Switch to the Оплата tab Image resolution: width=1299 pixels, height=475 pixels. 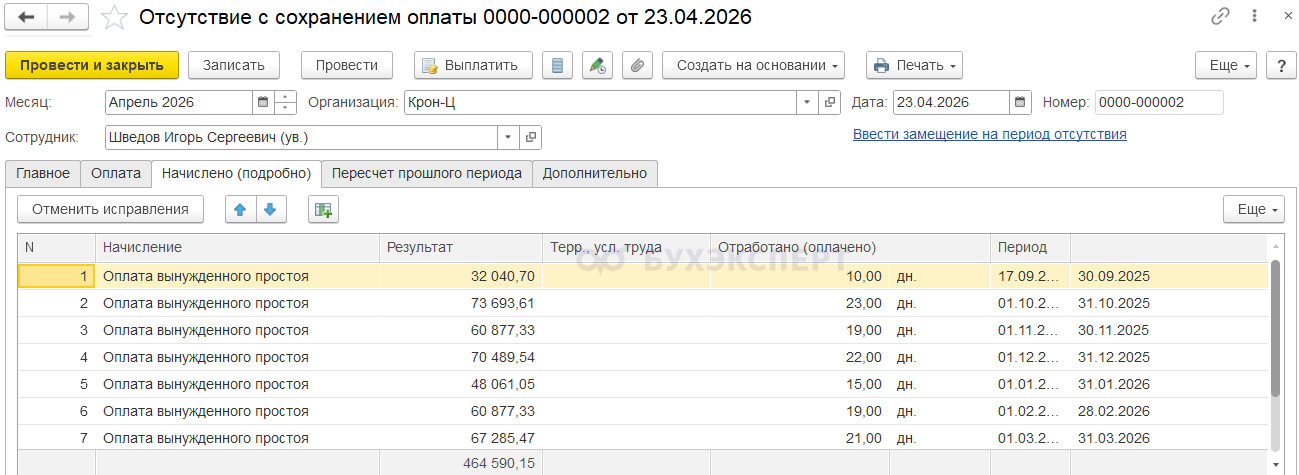tap(116, 173)
